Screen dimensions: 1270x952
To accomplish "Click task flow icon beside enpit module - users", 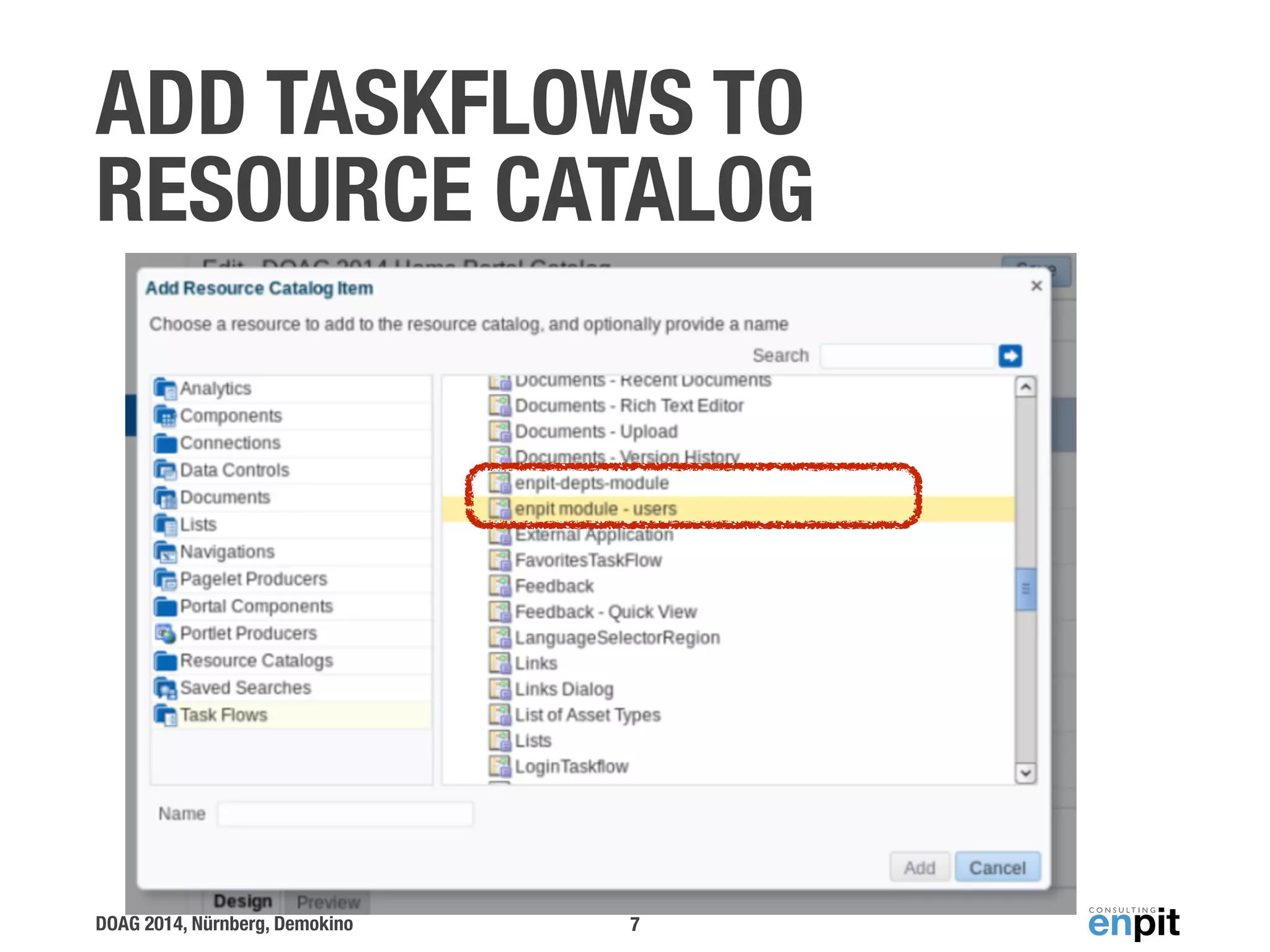I will [499, 509].
